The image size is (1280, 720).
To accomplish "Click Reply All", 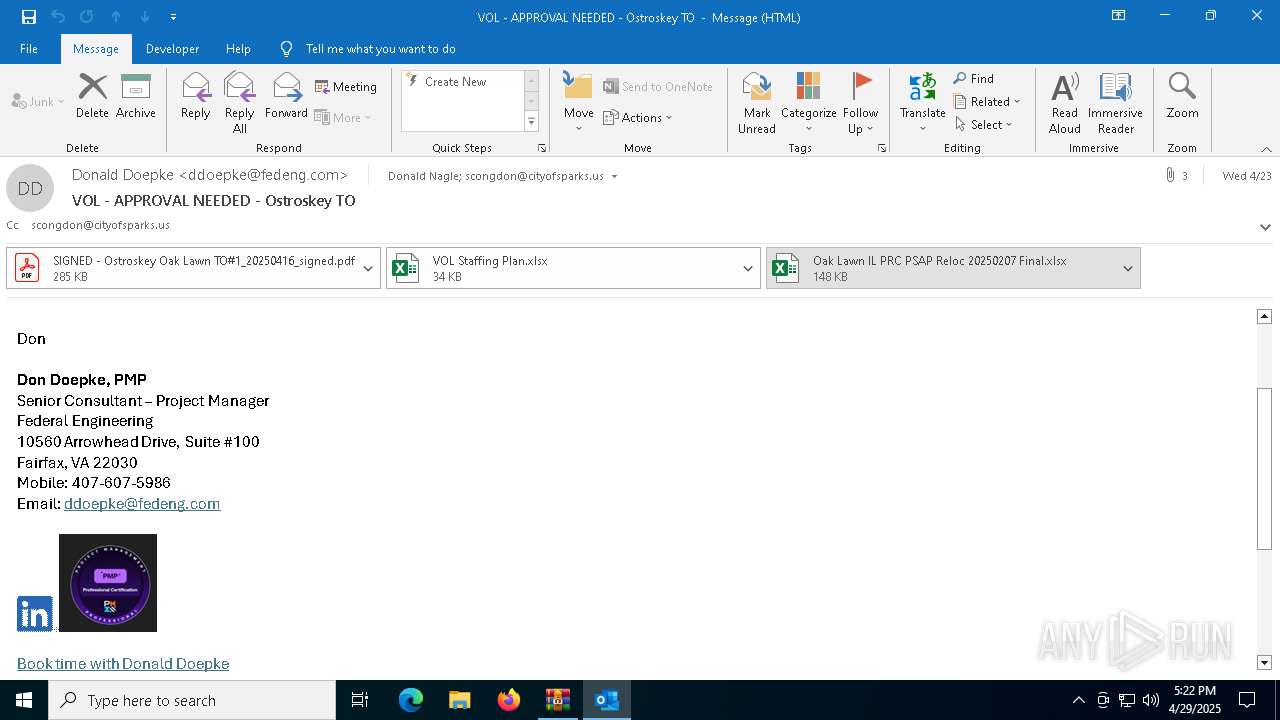I will (240, 103).
